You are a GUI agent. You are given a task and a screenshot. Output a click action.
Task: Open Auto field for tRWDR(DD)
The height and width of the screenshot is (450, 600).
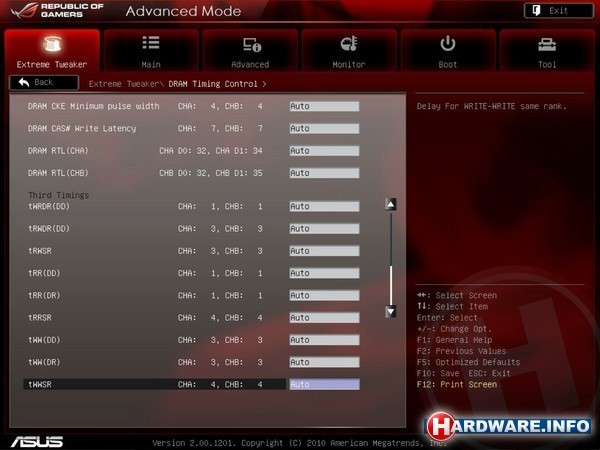click(324, 229)
